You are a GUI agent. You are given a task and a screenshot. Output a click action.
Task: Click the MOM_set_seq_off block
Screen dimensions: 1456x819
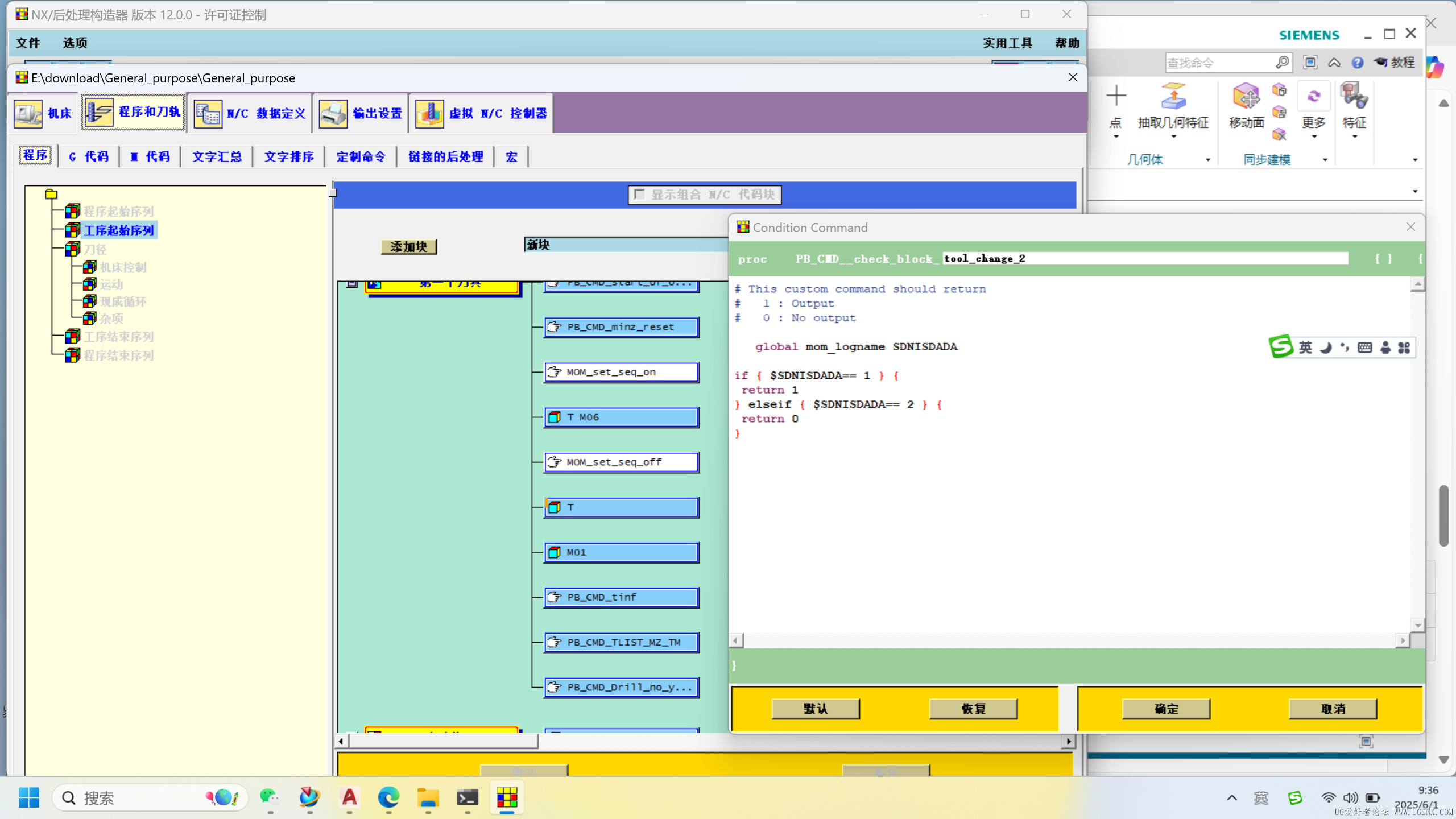(621, 462)
